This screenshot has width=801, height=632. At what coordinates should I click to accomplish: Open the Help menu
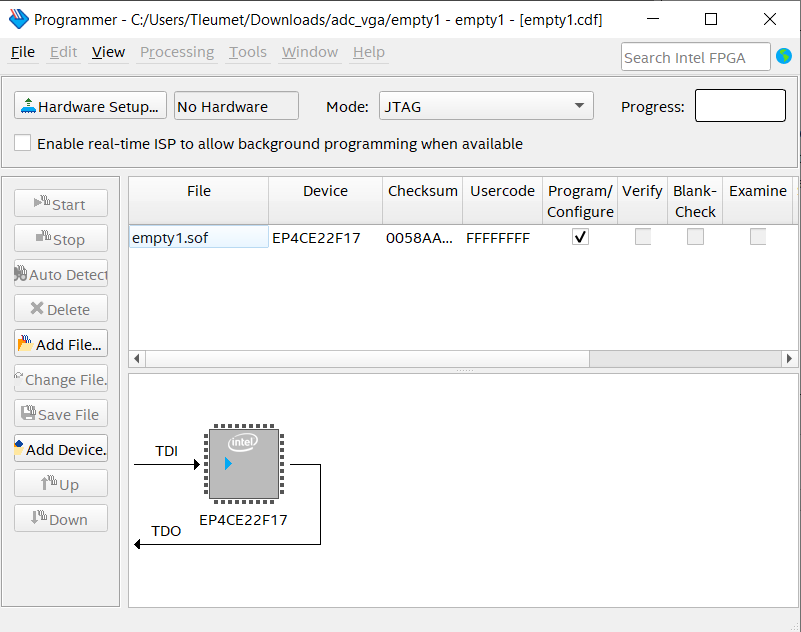point(369,52)
